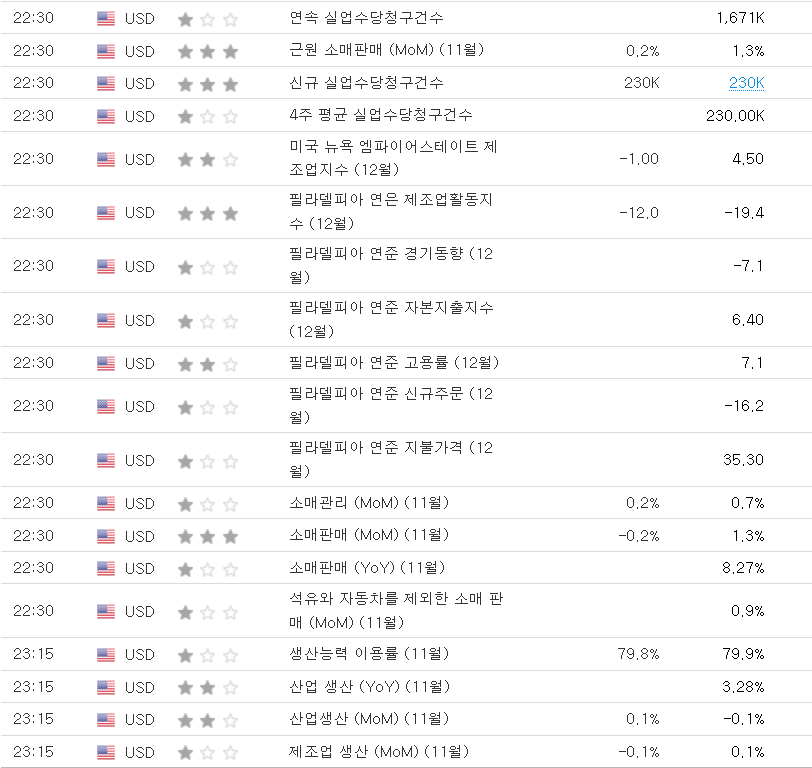Click the US flag beside 연속 실업수당청구건수
This screenshot has height=768, width=812.
(x=106, y=18)
